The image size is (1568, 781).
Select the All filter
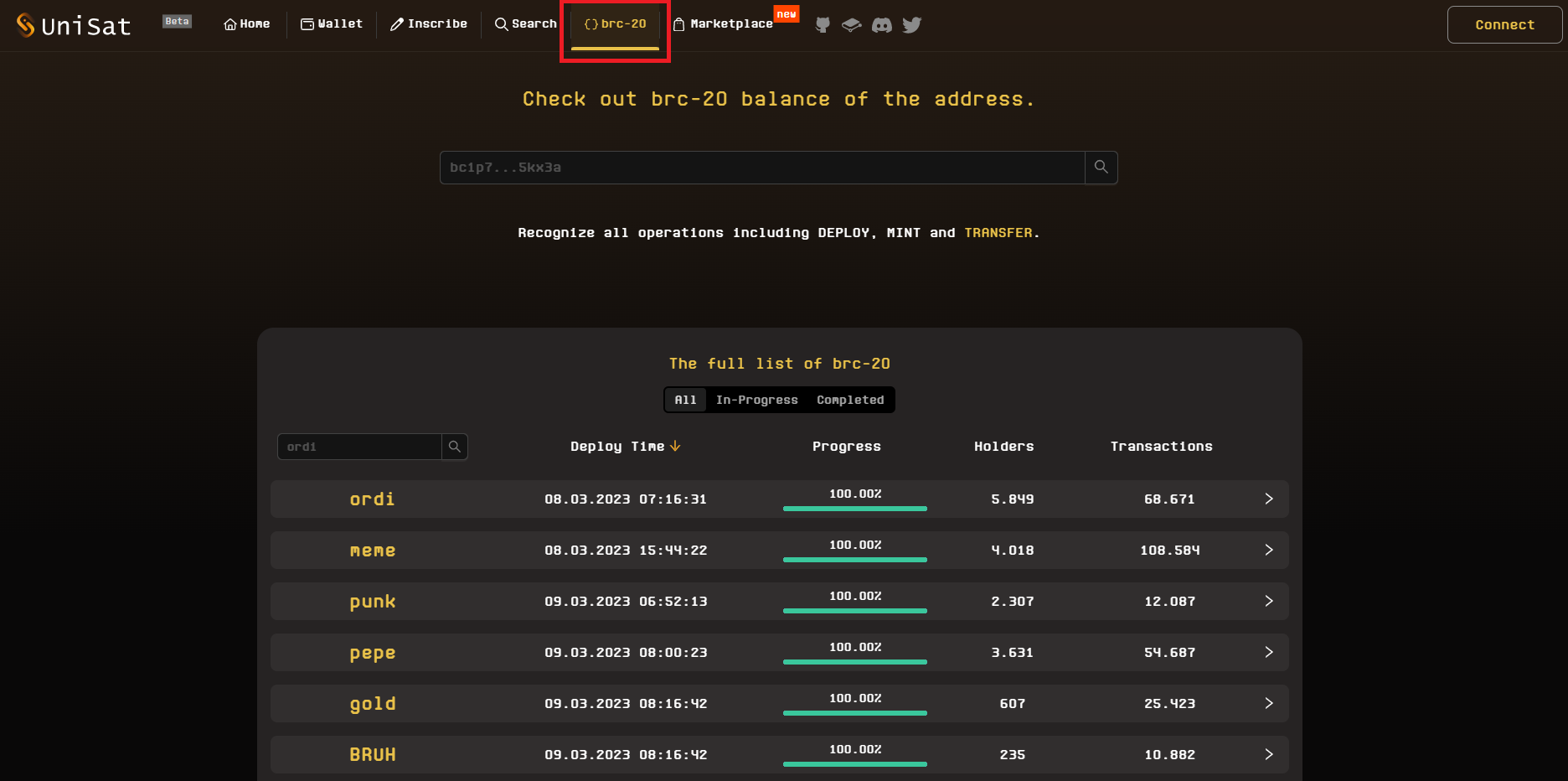(x=686, y=400)
